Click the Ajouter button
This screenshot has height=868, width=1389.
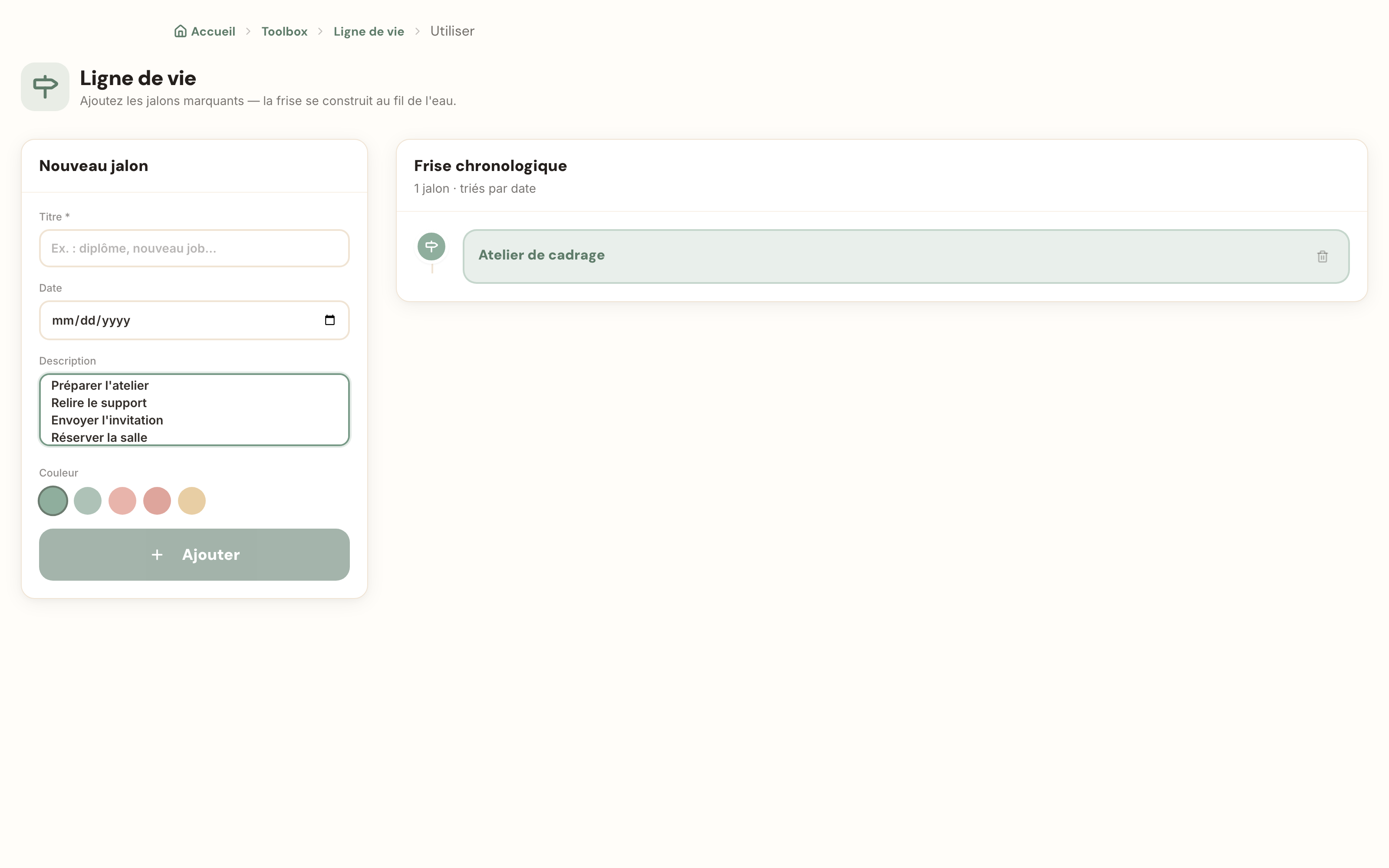pos(194,555)
